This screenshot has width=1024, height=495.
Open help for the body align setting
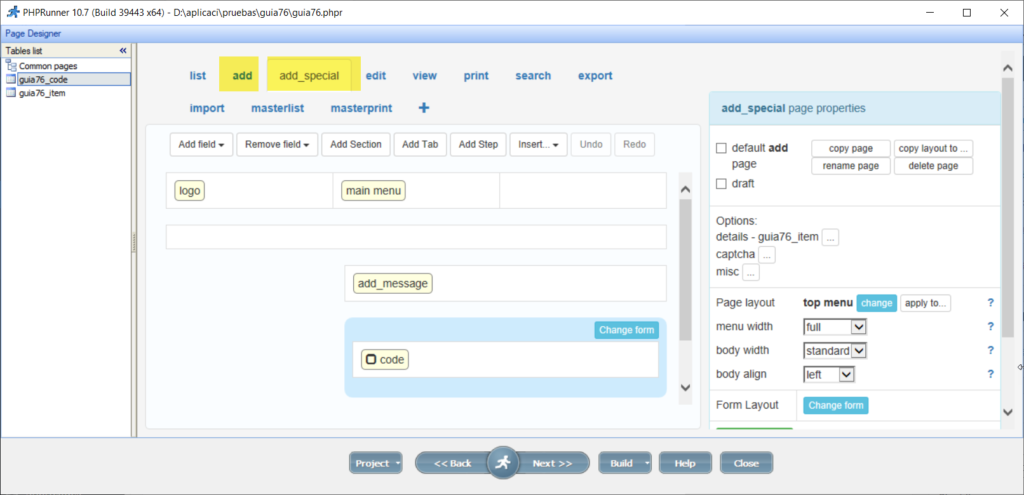tap(990, 374)
